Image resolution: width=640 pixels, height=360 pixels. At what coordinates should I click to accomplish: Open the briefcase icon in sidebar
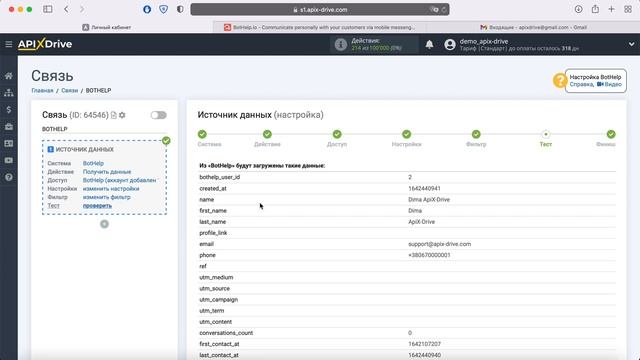click(x=9, y=127)
